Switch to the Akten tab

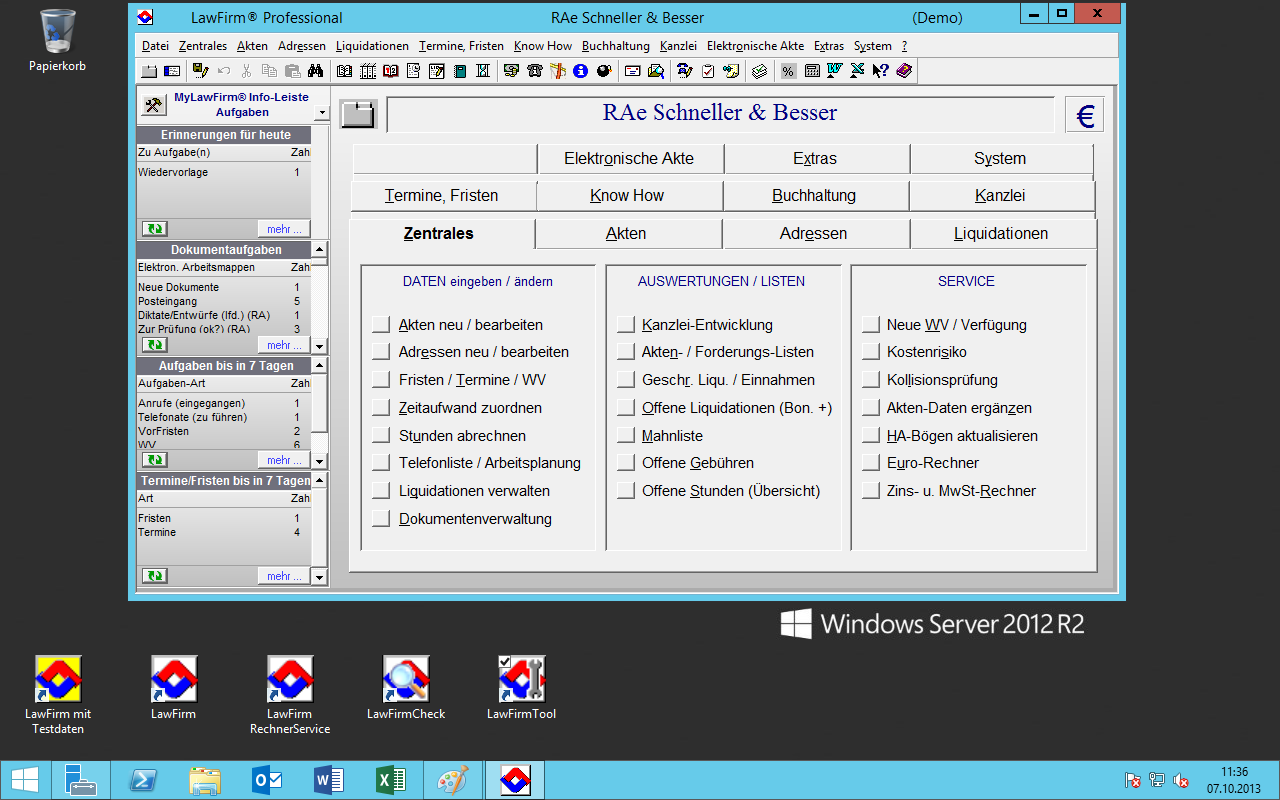click(x=626, y=233)
